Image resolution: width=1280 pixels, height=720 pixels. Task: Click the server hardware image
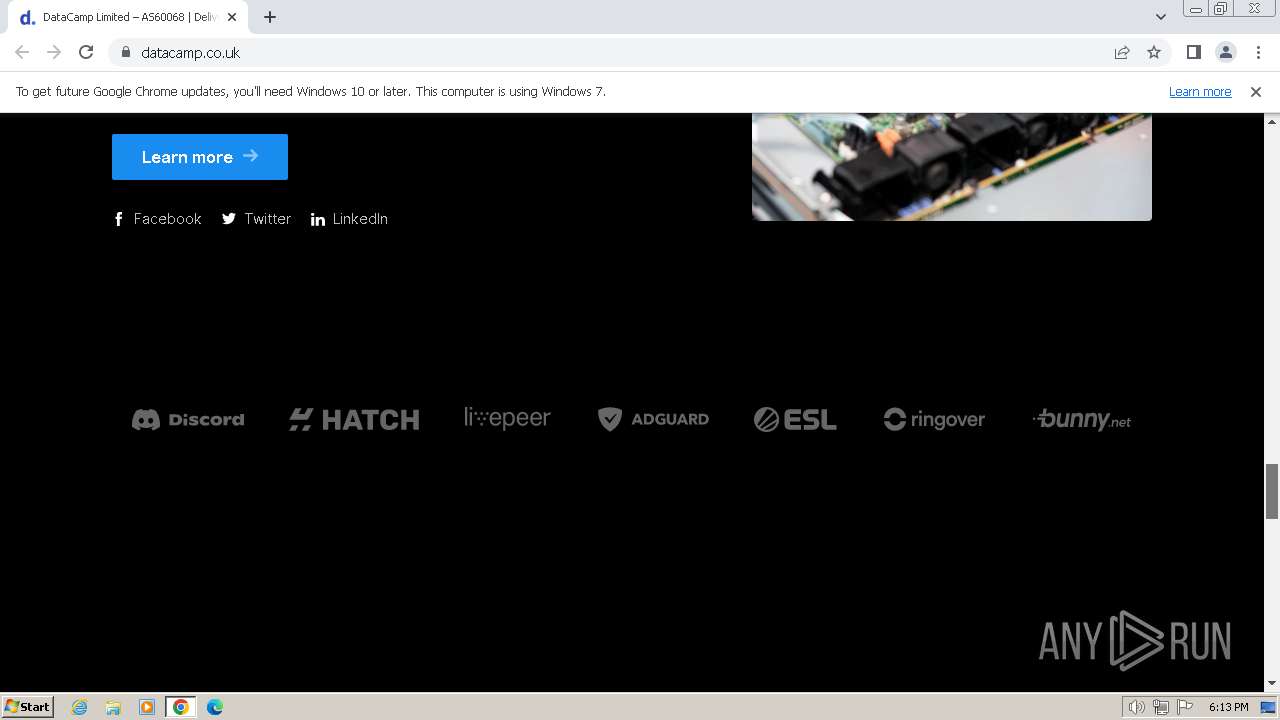pyautogui.click(x=952, y=167)
